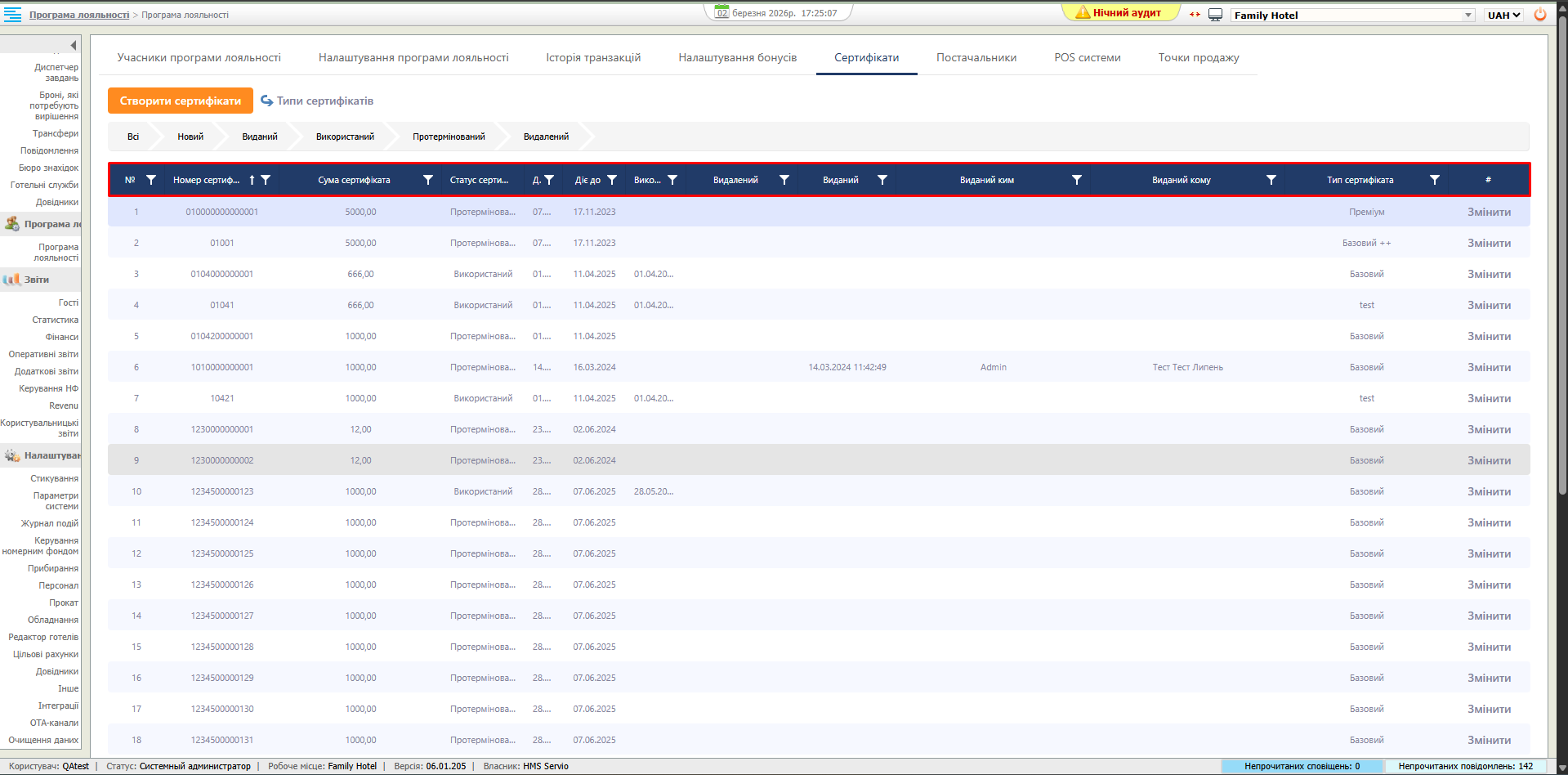Viewport: 1568px width, 775px height.
Task: Click filter icon on Виданий ким column
Action: 1076,180
